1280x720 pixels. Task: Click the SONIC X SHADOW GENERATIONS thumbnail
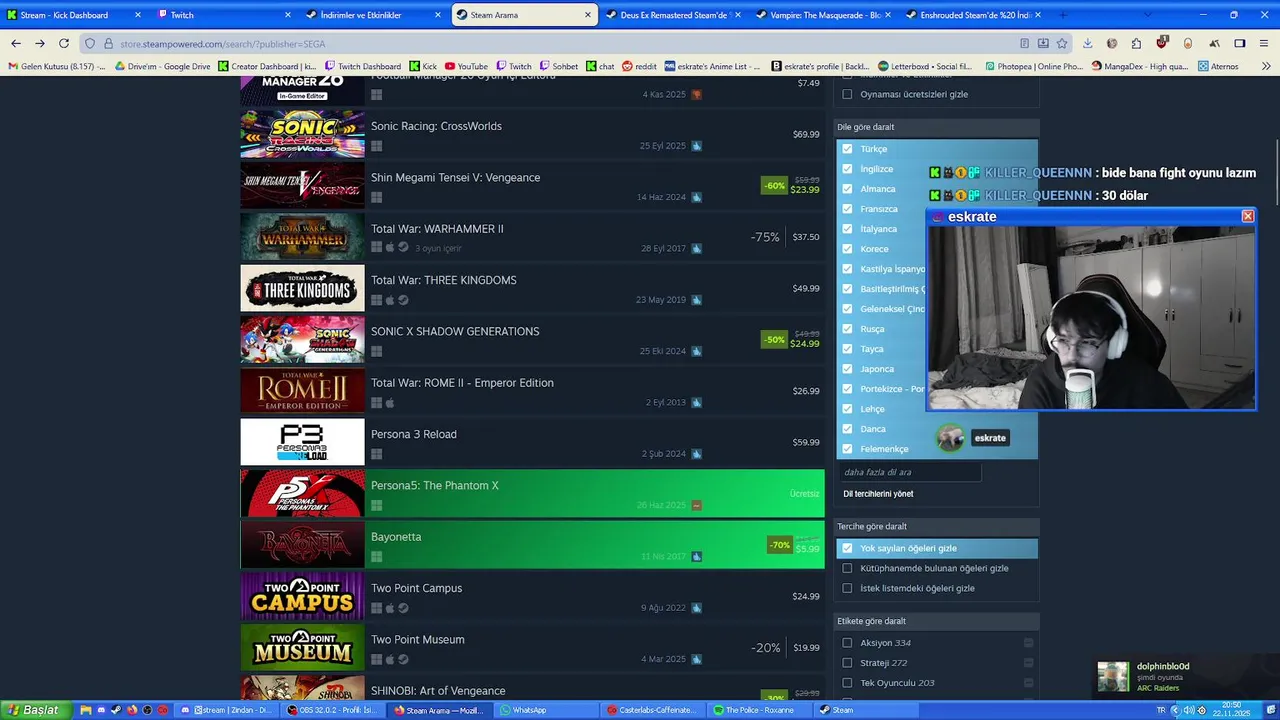(x=302, y=340)
